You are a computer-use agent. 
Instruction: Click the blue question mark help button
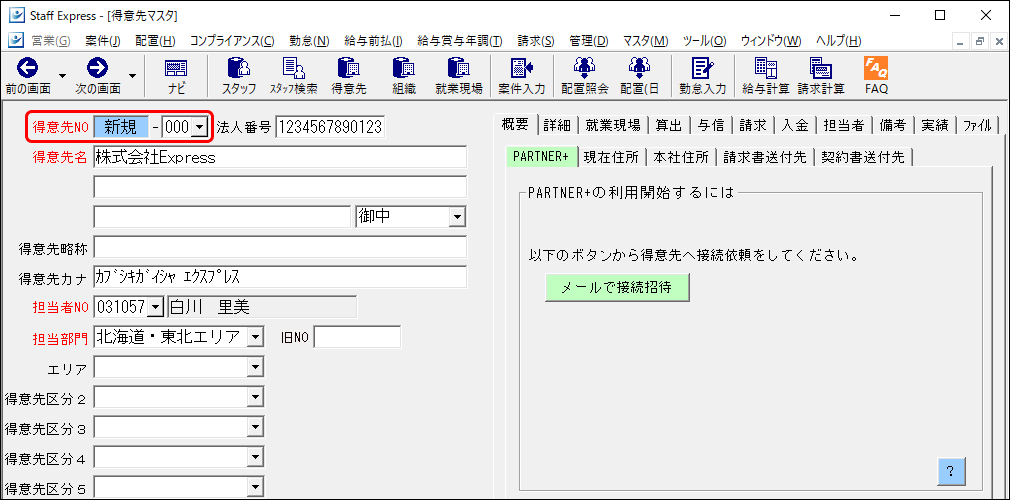pos(950,471)
